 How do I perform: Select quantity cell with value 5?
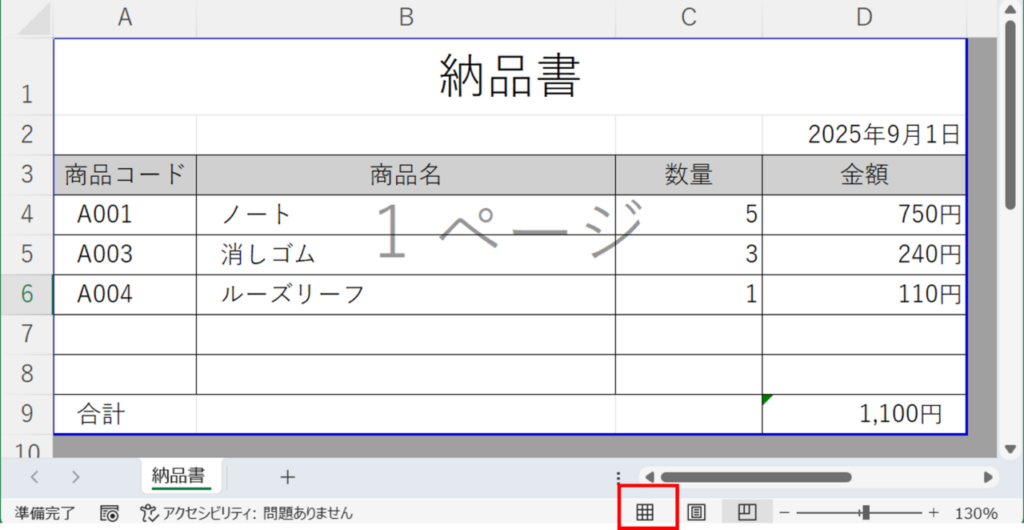pyautogui.click(x=688, y=215)
